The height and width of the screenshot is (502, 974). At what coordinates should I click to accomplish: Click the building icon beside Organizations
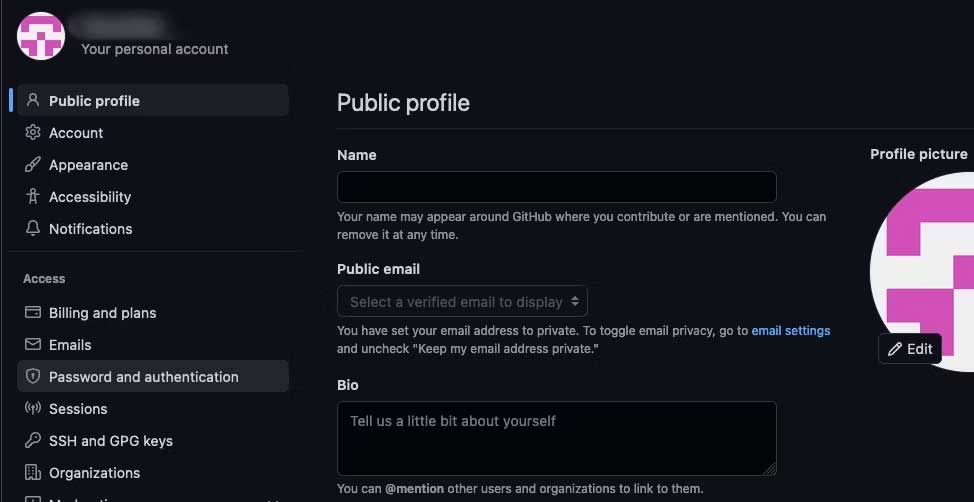click(33, 472)
